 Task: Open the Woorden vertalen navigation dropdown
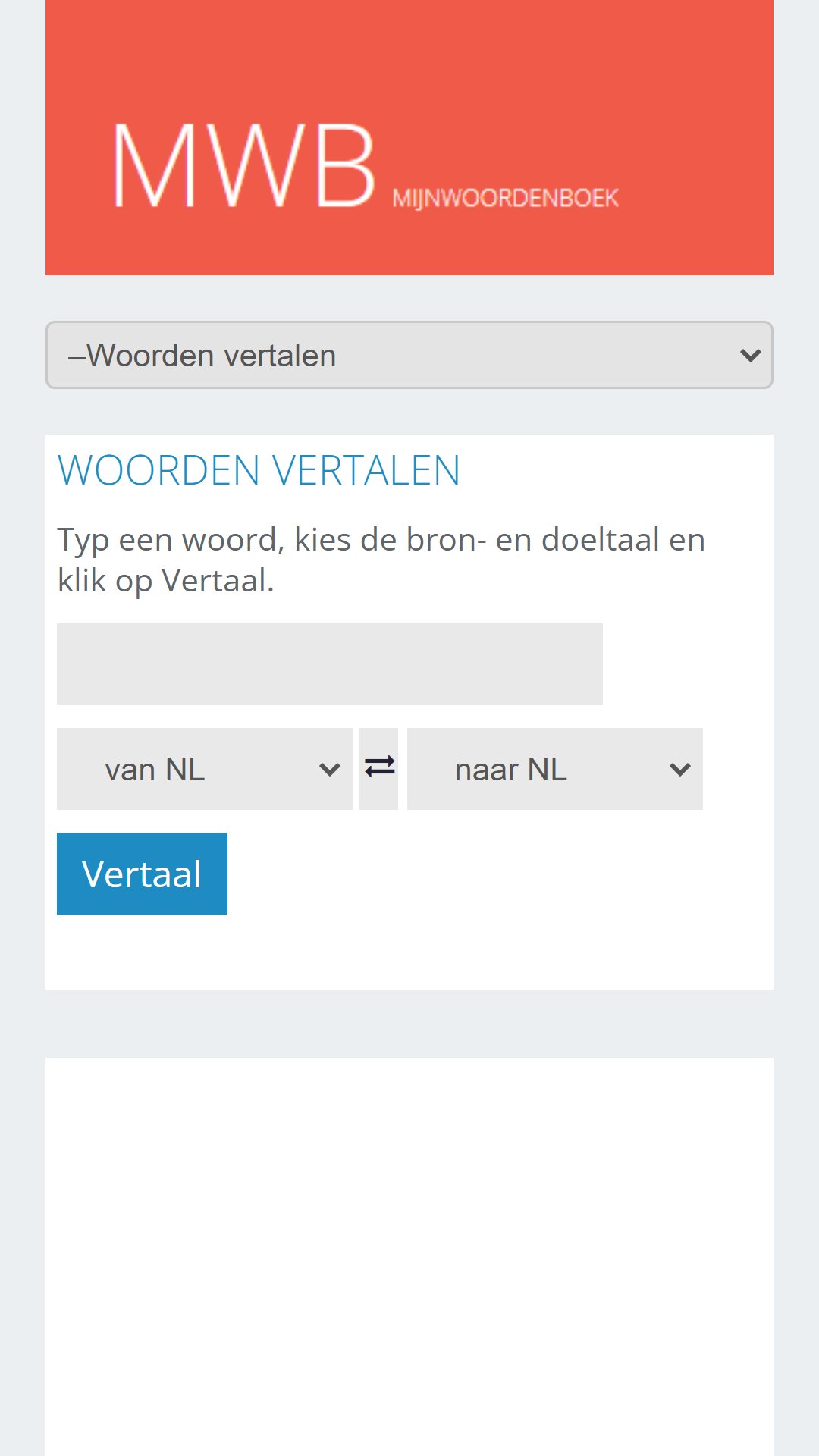pyautogui.click(x=409, y=355)
